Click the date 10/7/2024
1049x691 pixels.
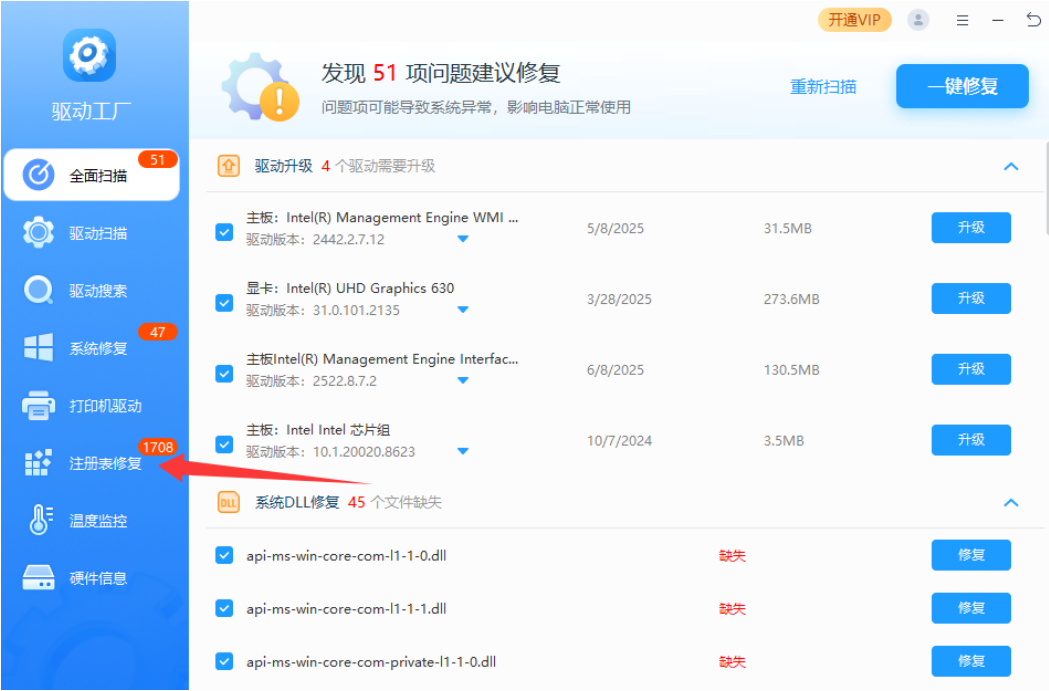coord(619,441)
